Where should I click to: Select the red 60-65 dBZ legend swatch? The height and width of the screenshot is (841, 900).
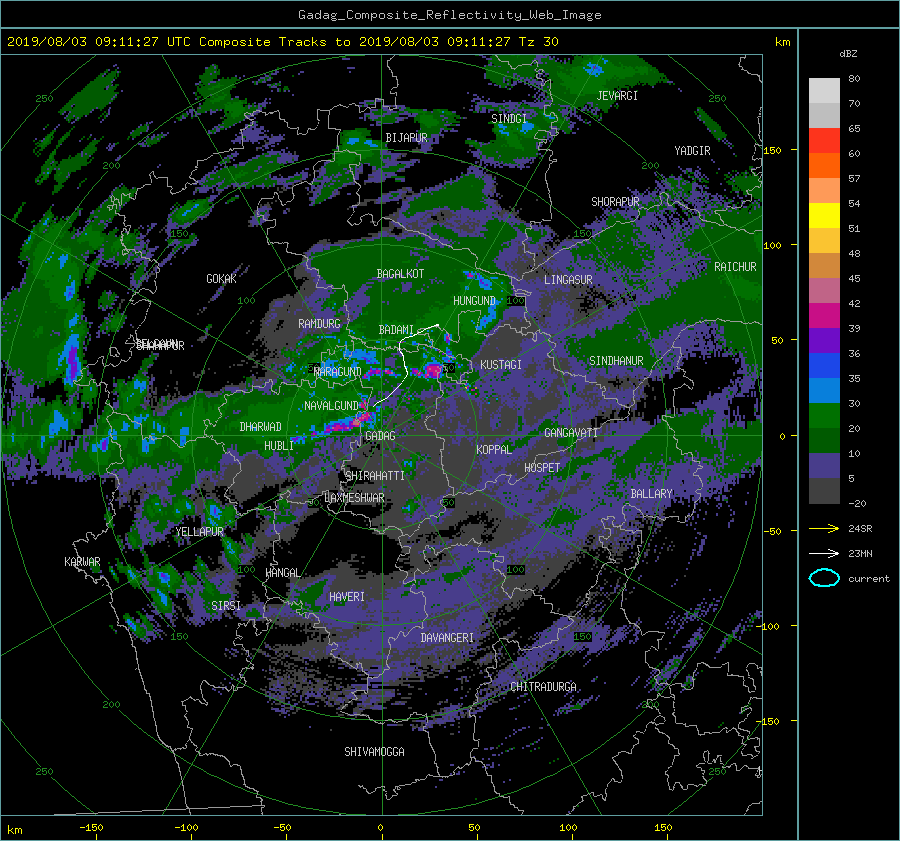(824, 141)
